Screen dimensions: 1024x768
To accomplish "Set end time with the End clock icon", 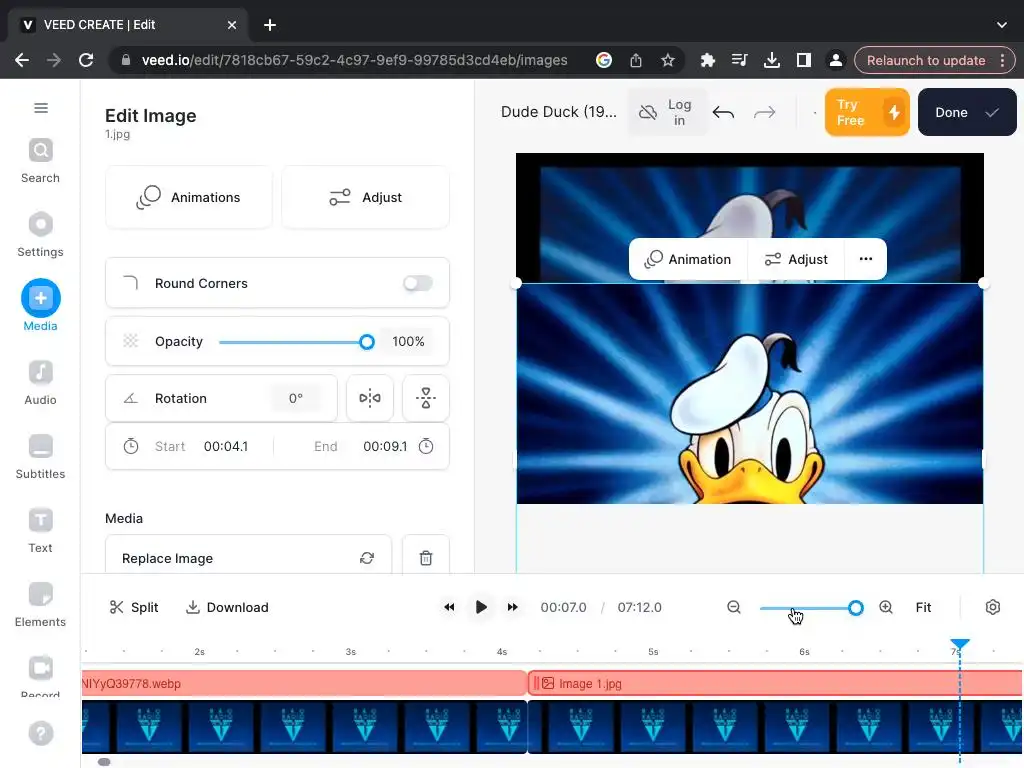I will click(426, 446).
